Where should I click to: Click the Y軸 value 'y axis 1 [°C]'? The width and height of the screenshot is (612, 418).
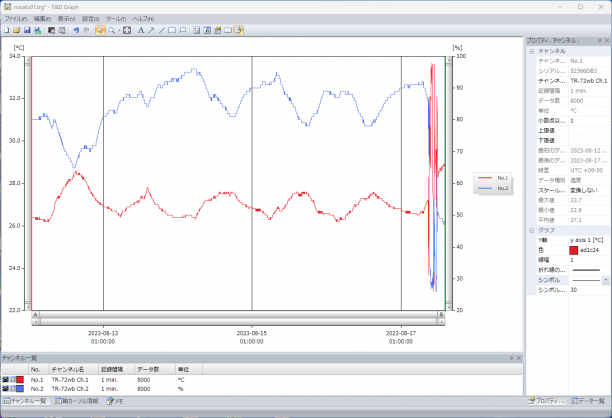point(589,240)
